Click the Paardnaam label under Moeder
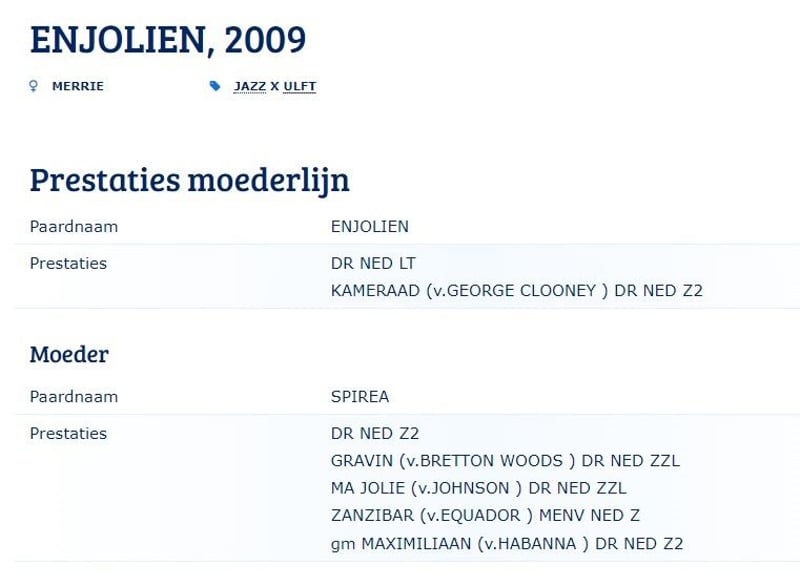The image size is (800, 586). [x=74, y=396]
